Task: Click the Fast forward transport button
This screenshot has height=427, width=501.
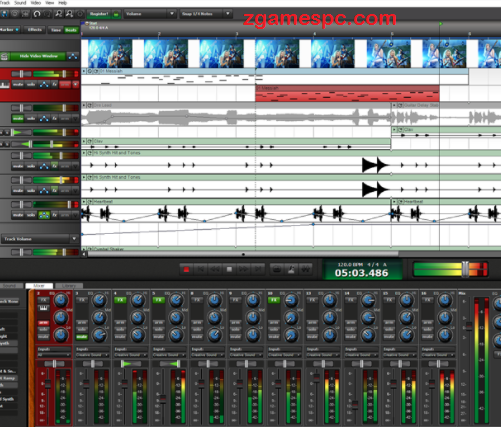Action: tap(243, 269)
